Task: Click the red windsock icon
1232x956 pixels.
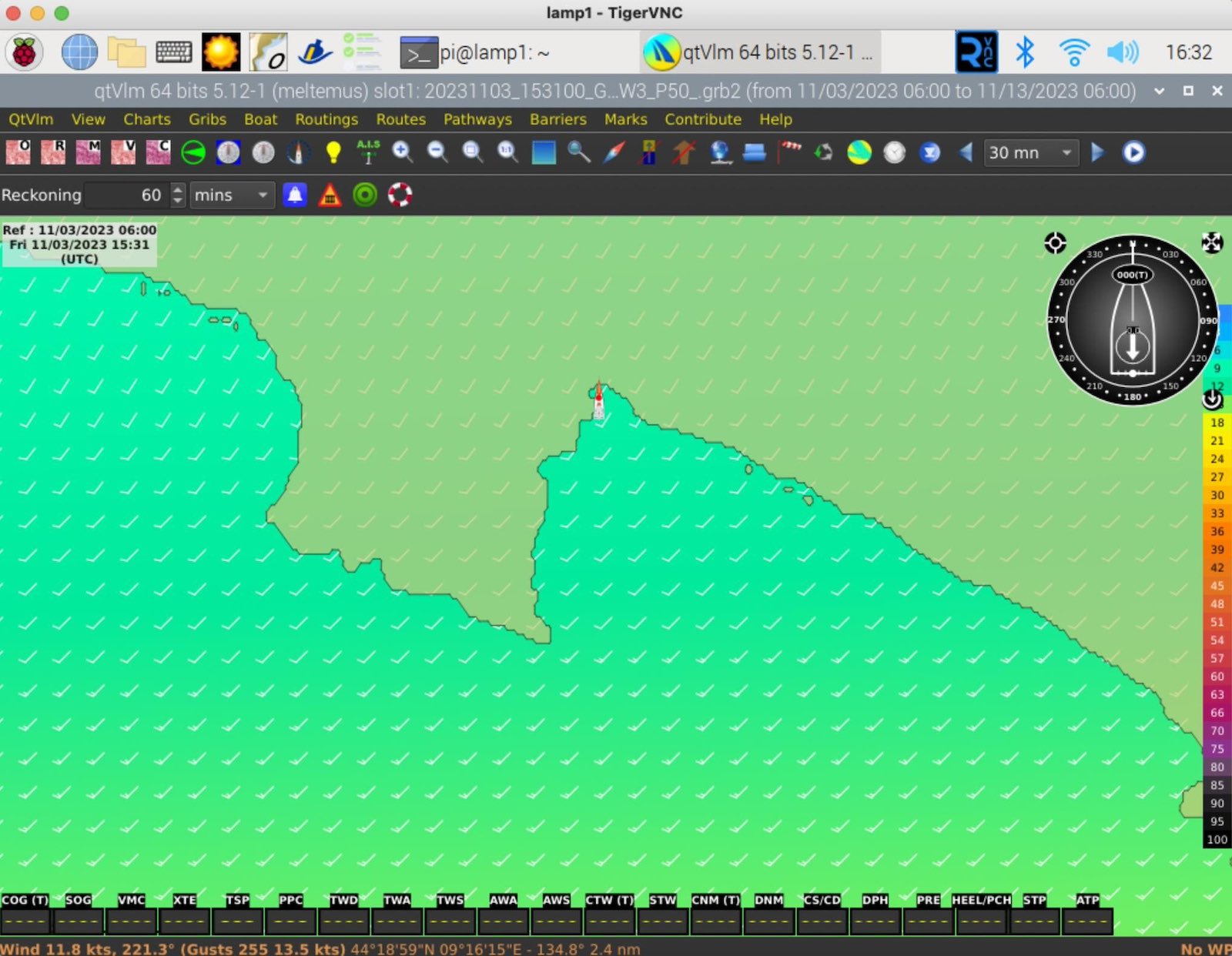Action: (x=789, y=151)
